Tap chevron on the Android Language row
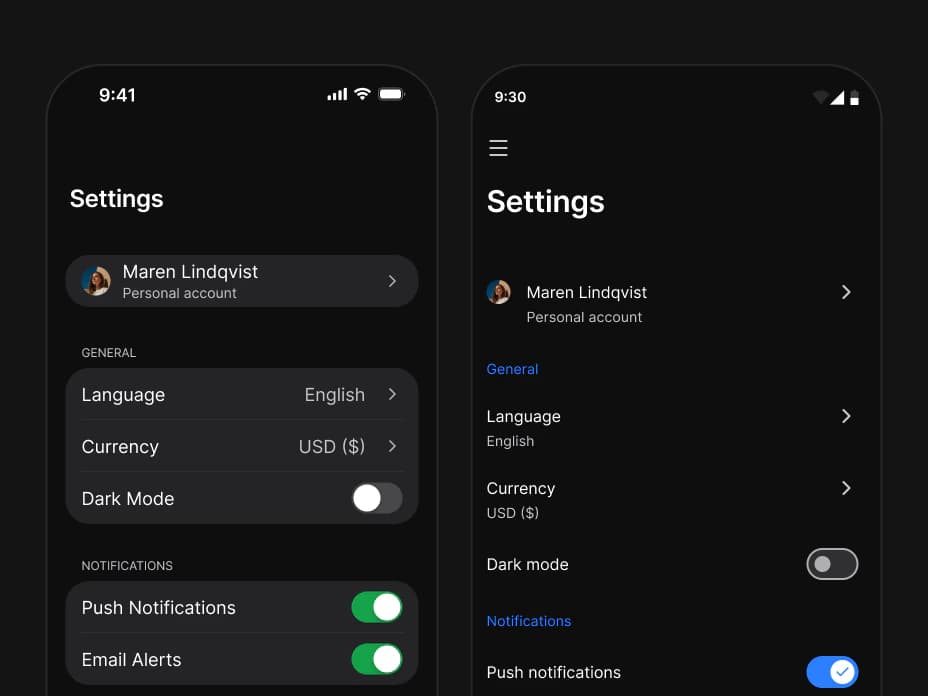 tap(846, 416)
